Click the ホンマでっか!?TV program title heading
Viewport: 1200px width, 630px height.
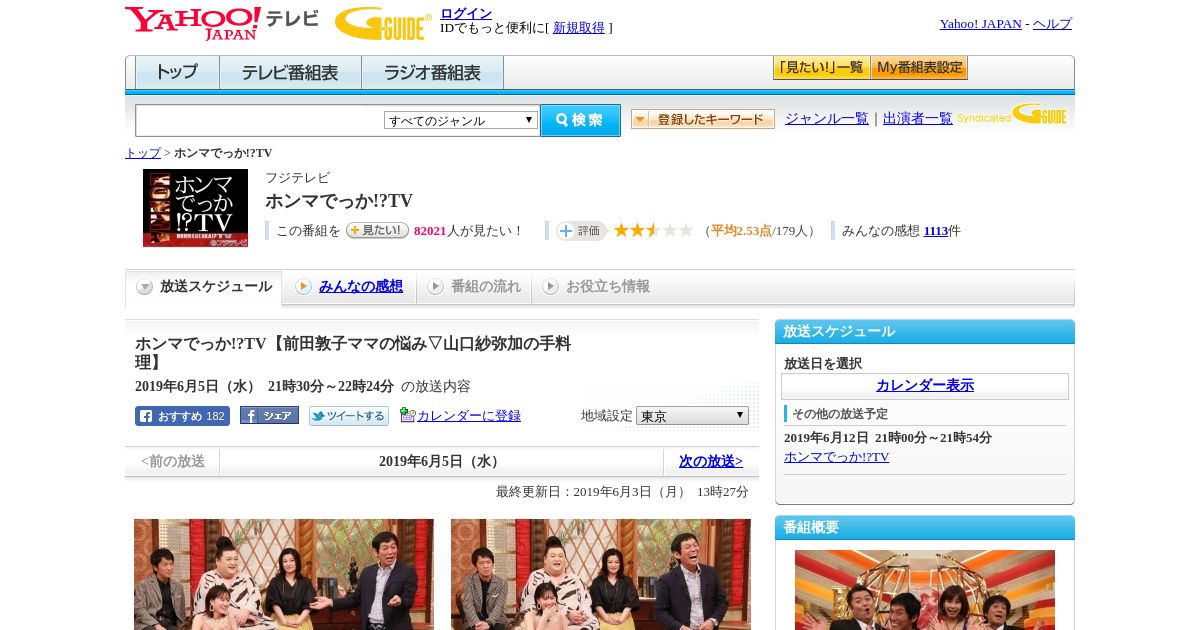click(339, 201)
